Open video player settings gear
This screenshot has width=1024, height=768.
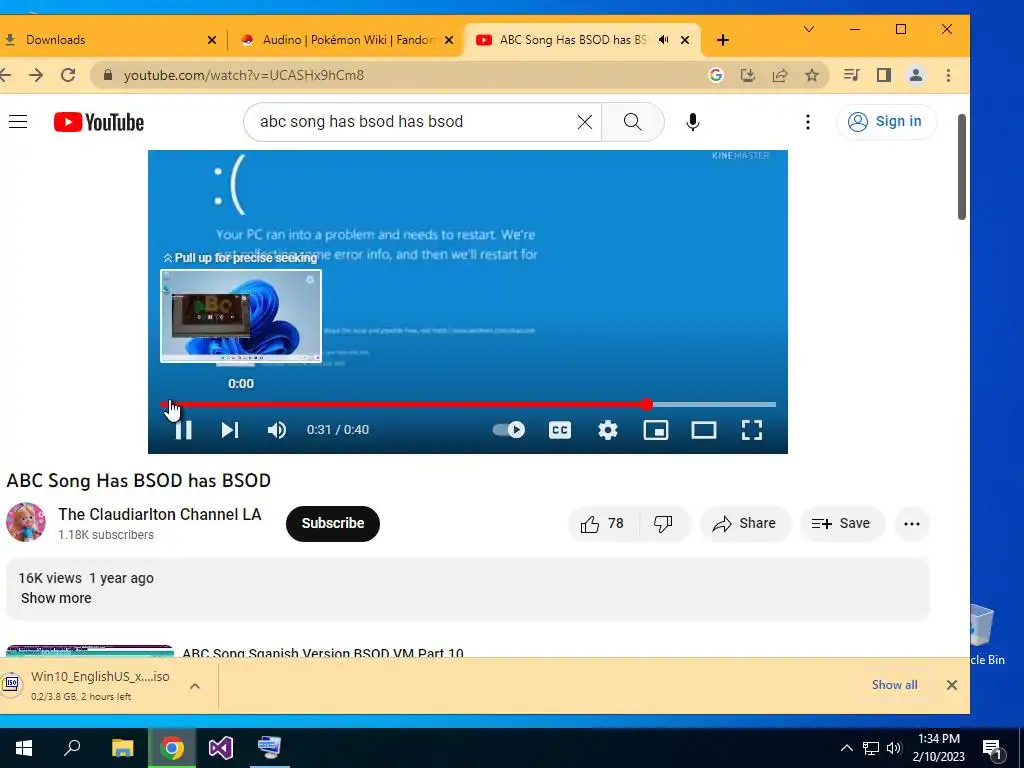click(x=608, y=430)
